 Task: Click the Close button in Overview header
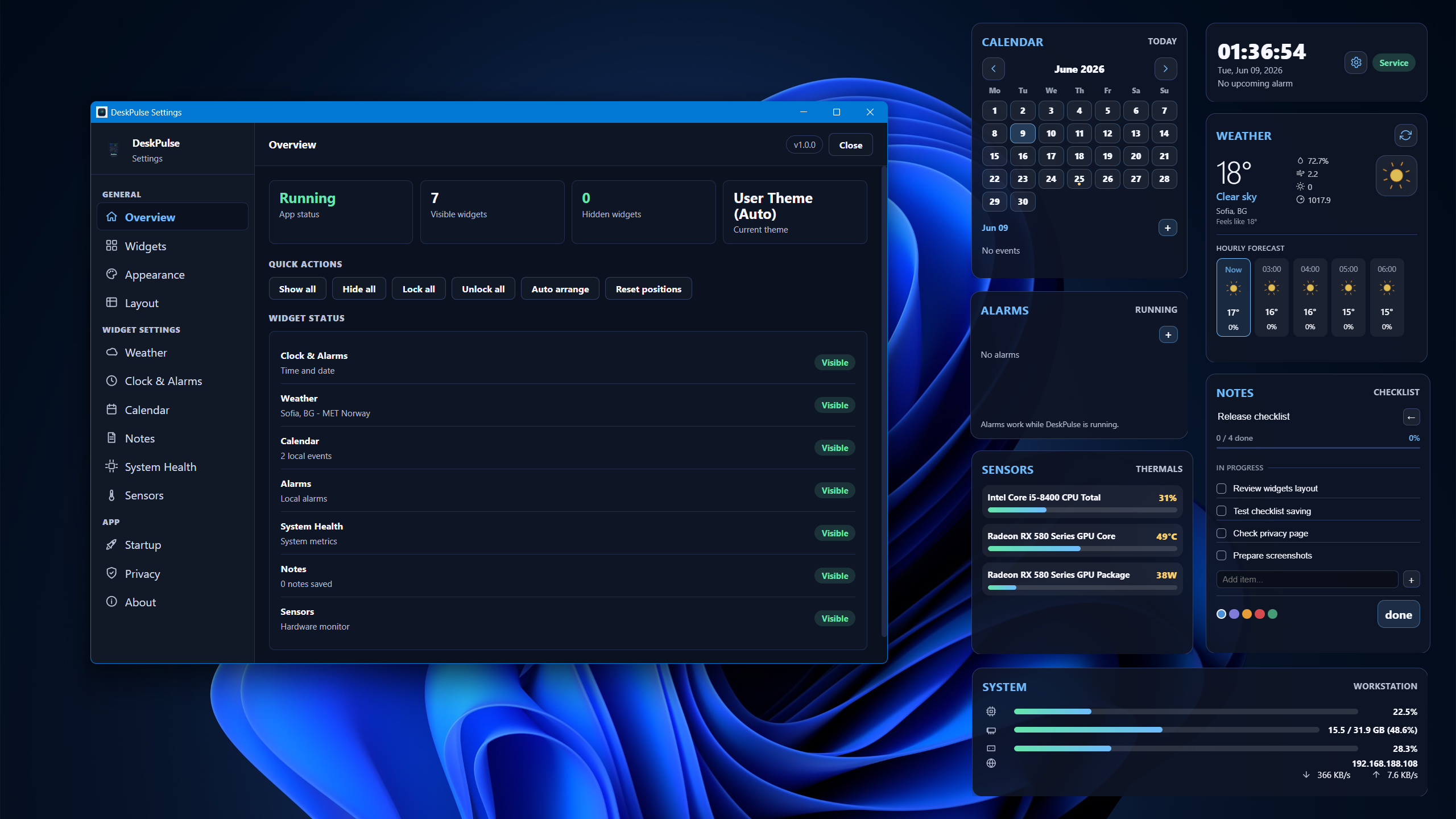(x=850, y=144)
